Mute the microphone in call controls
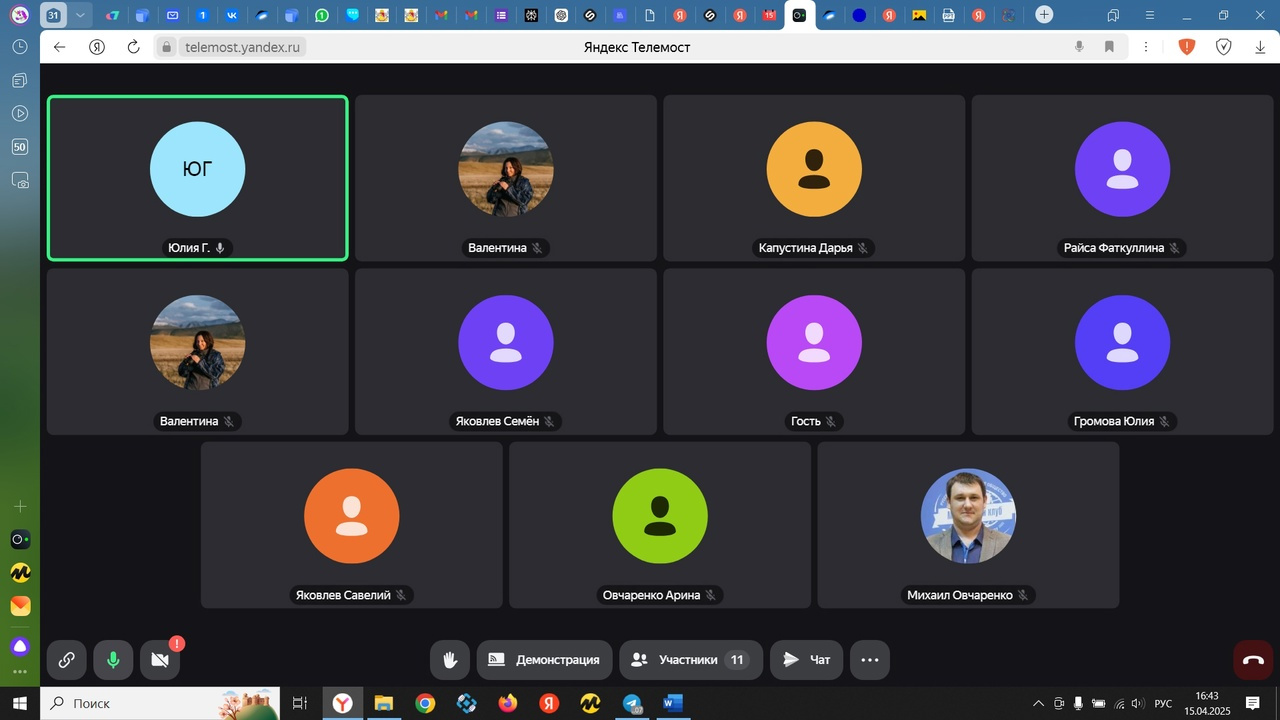Image resolution: width=1280 pixels, height=720 pixels. coord(113,660)
